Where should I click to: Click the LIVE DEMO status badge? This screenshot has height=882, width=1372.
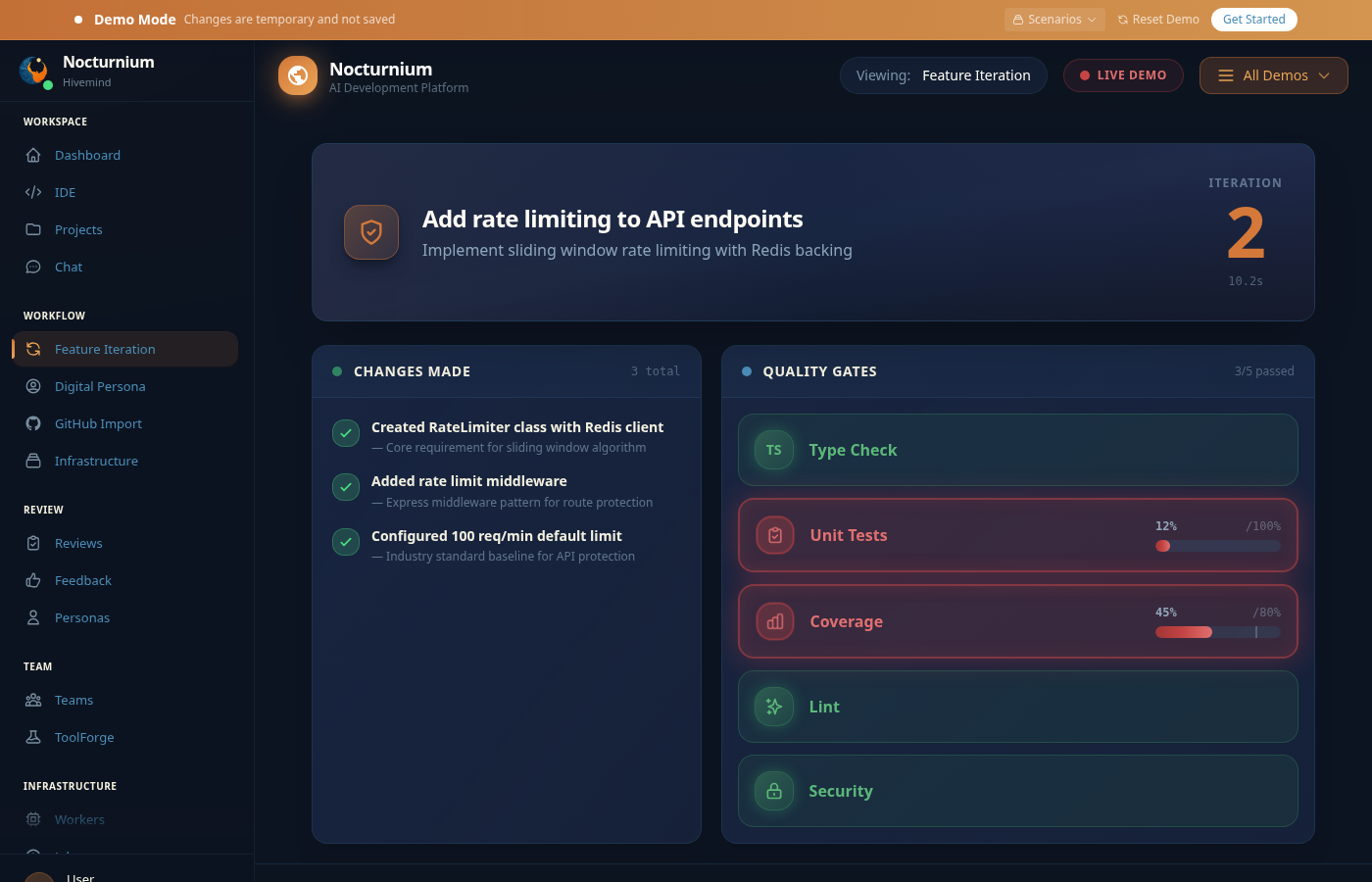(x=1123, y=75)
